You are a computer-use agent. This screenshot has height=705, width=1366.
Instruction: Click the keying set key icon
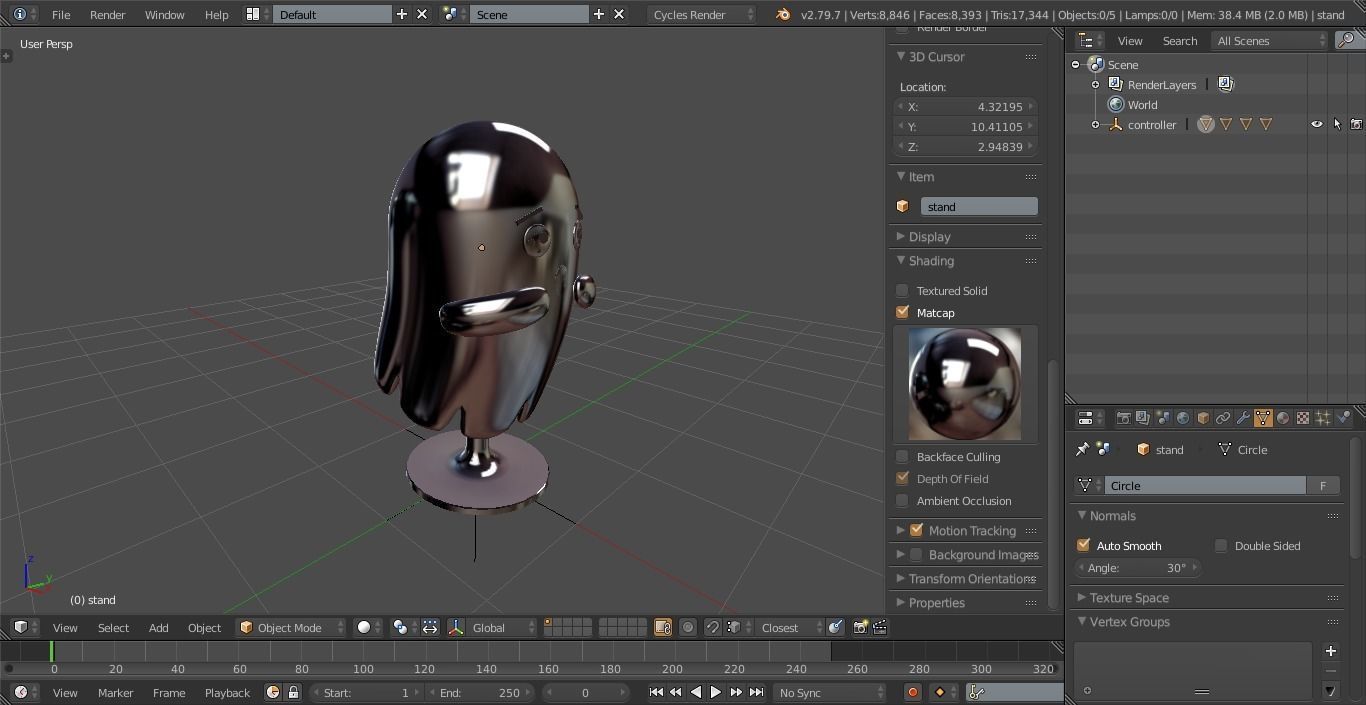(977, 692)
